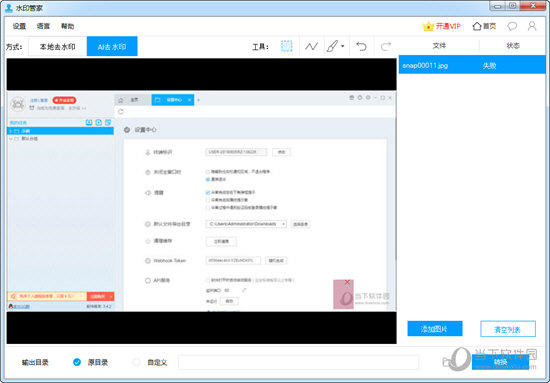Click the redo arrow icon
This screenshot has width=550, height=383.
pos(386,46)
